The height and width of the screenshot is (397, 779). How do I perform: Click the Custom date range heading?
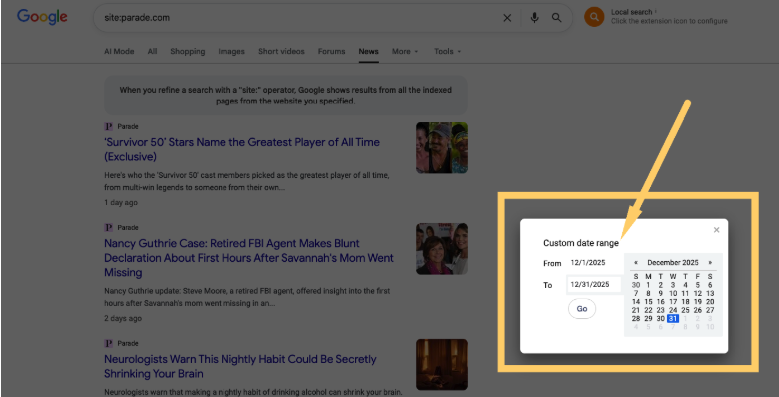click(x=581, y=243)
